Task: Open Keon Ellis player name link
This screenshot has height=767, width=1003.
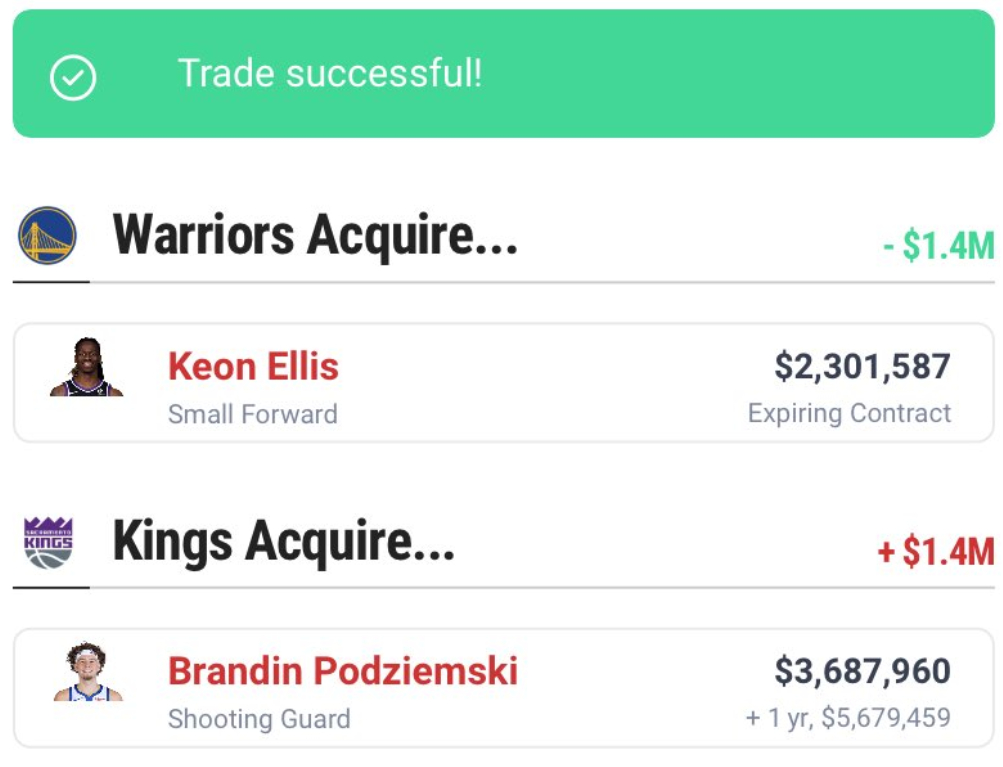Action: pyautogui.click(x=253, y=366)
